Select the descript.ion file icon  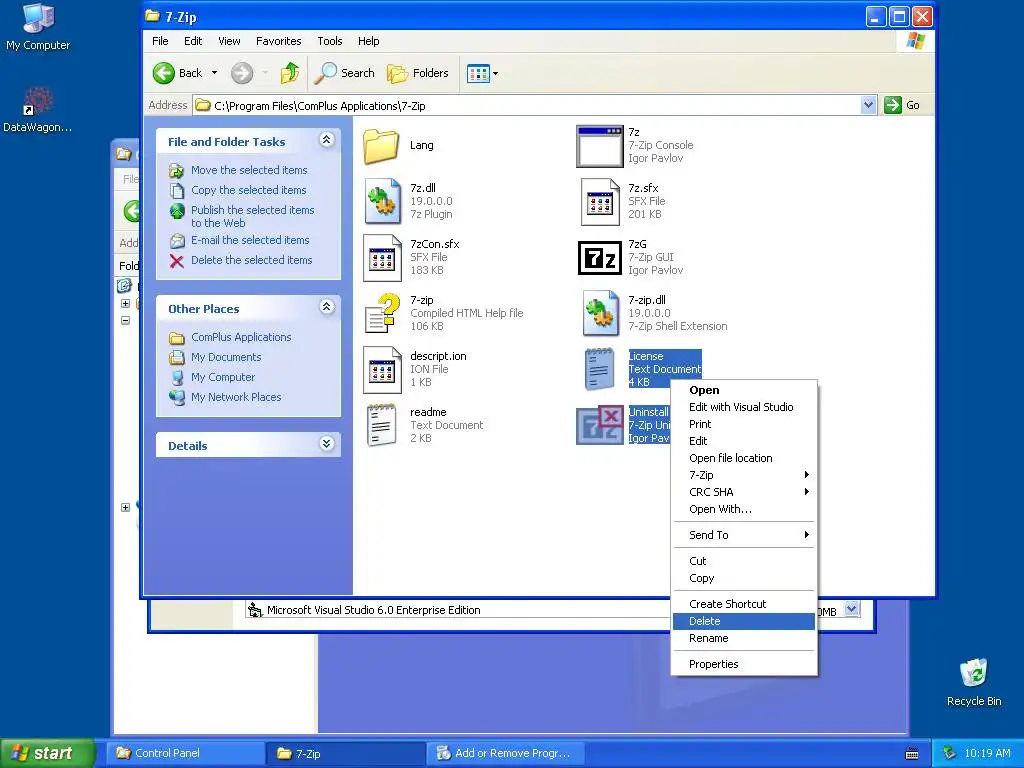pyautogui.click(x=383, y=370)
